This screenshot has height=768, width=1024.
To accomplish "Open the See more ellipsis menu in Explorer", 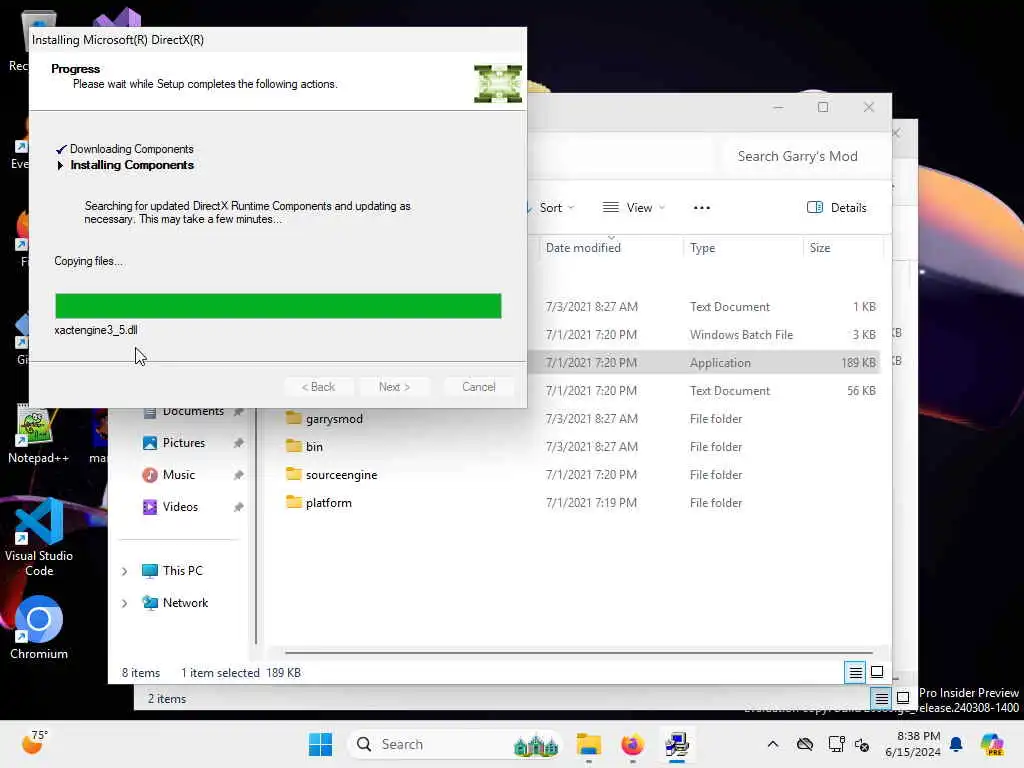I will [x=701, y=208].
